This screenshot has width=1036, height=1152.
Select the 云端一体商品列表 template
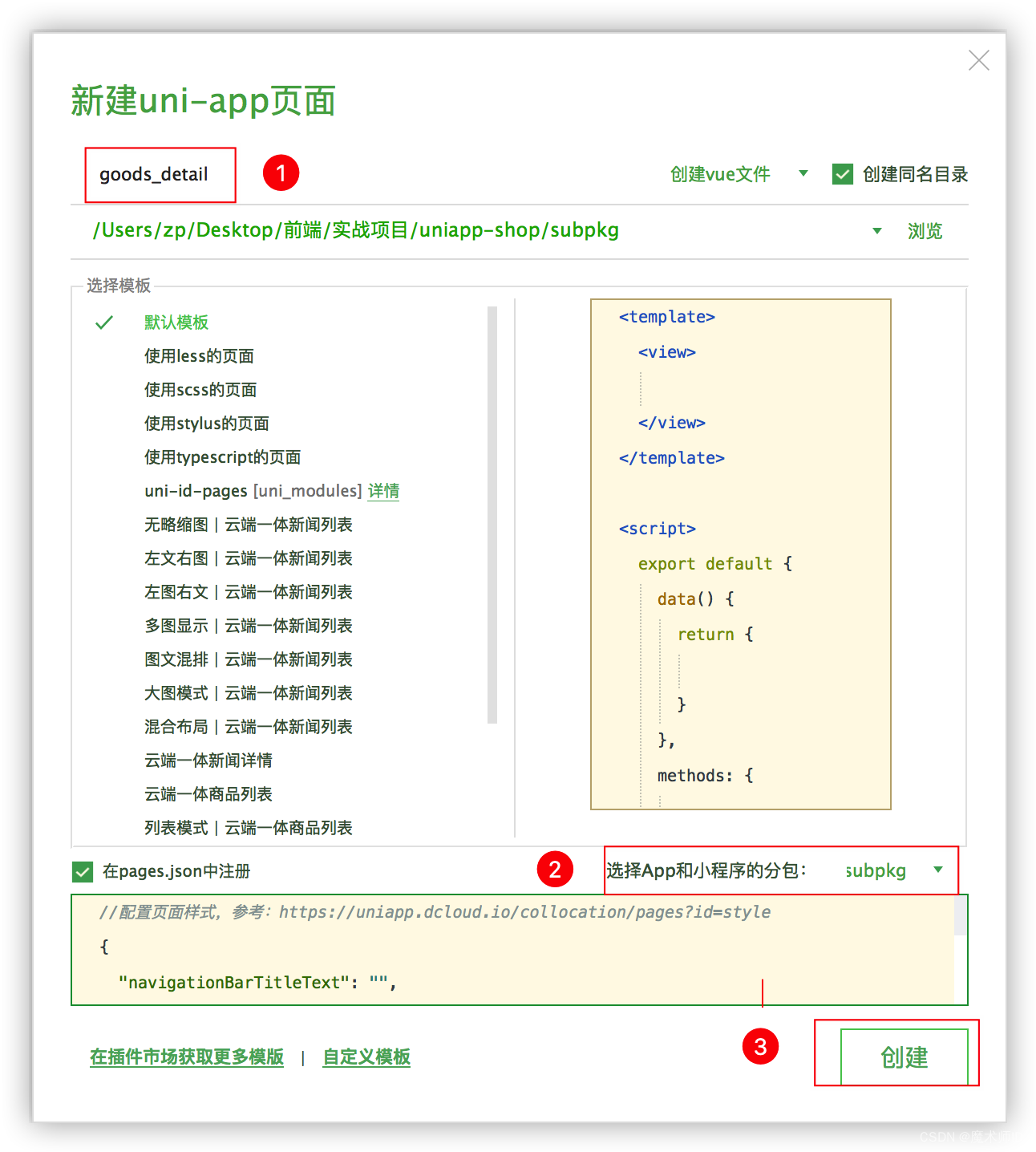(208, 794)
